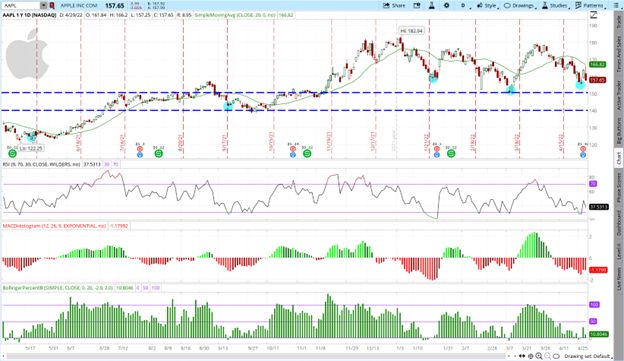Open the Phase Scores side tab
624x361 pixels.
pyautogui.click(x=619, y=188)
